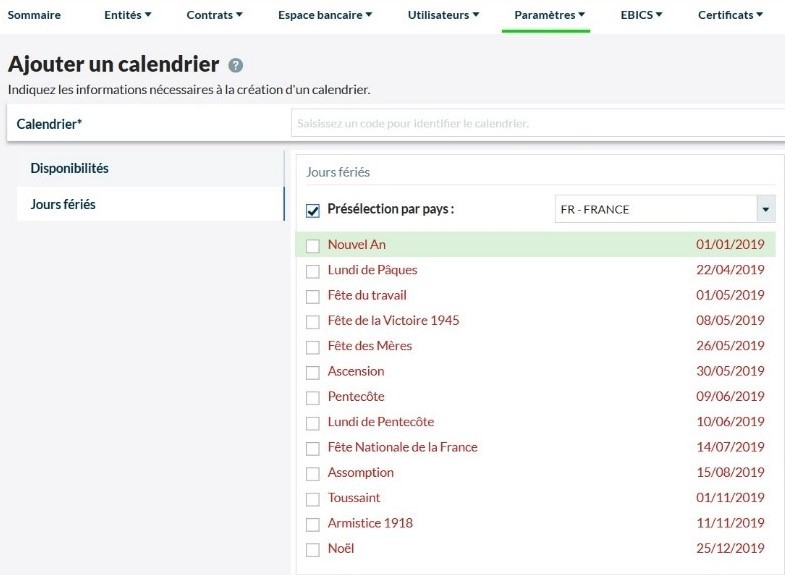
Task: Enable the Fête du travail checkbox
Action: 313,296
